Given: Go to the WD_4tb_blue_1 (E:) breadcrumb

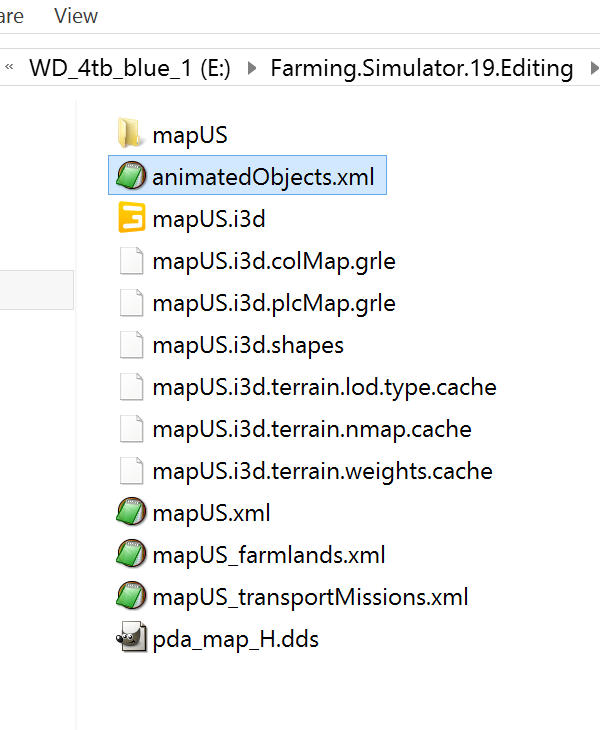Looking at the screenshot, I should 130,68.
